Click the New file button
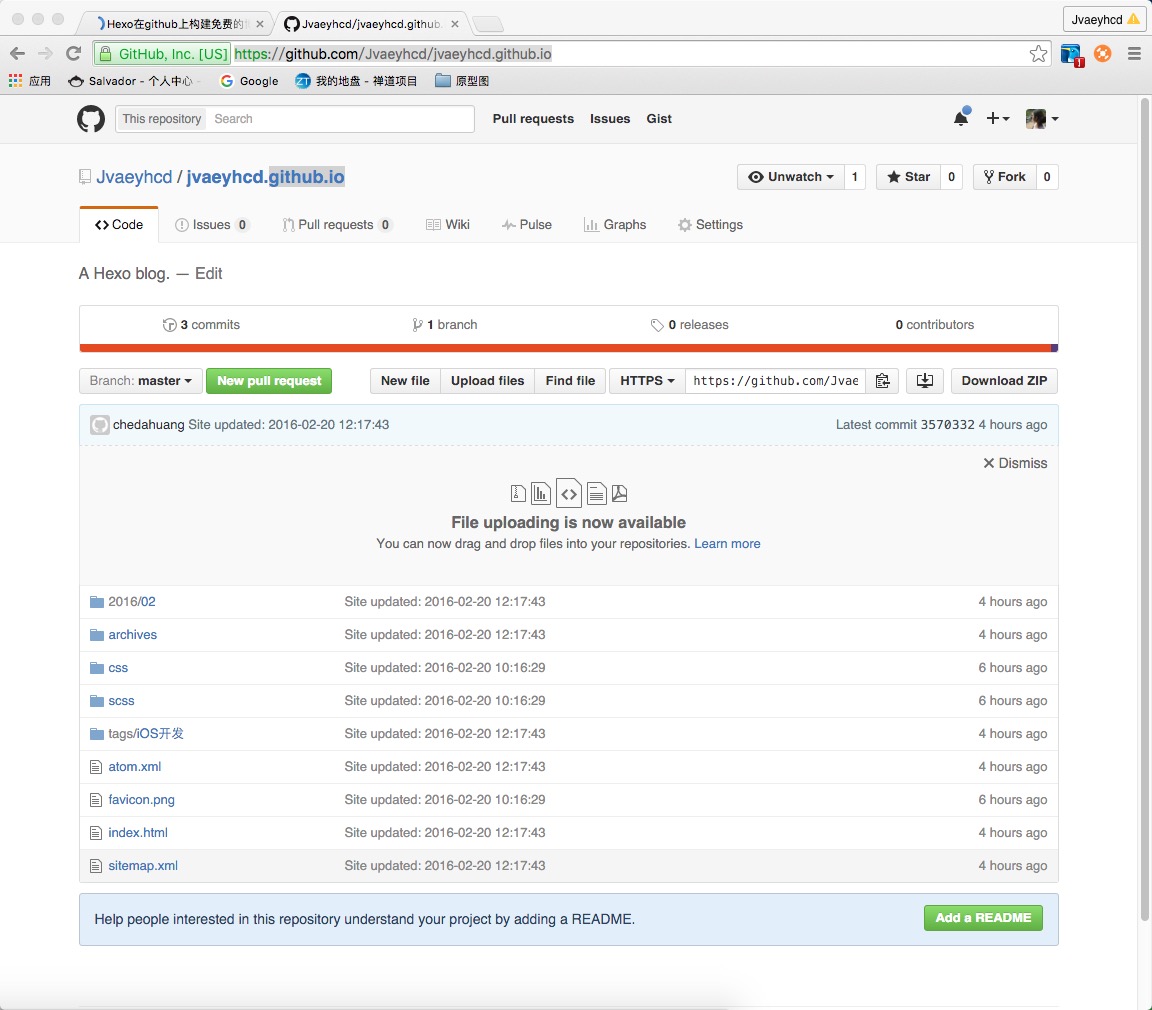This screenshot has height=1010, width=1152. (405, 380)
